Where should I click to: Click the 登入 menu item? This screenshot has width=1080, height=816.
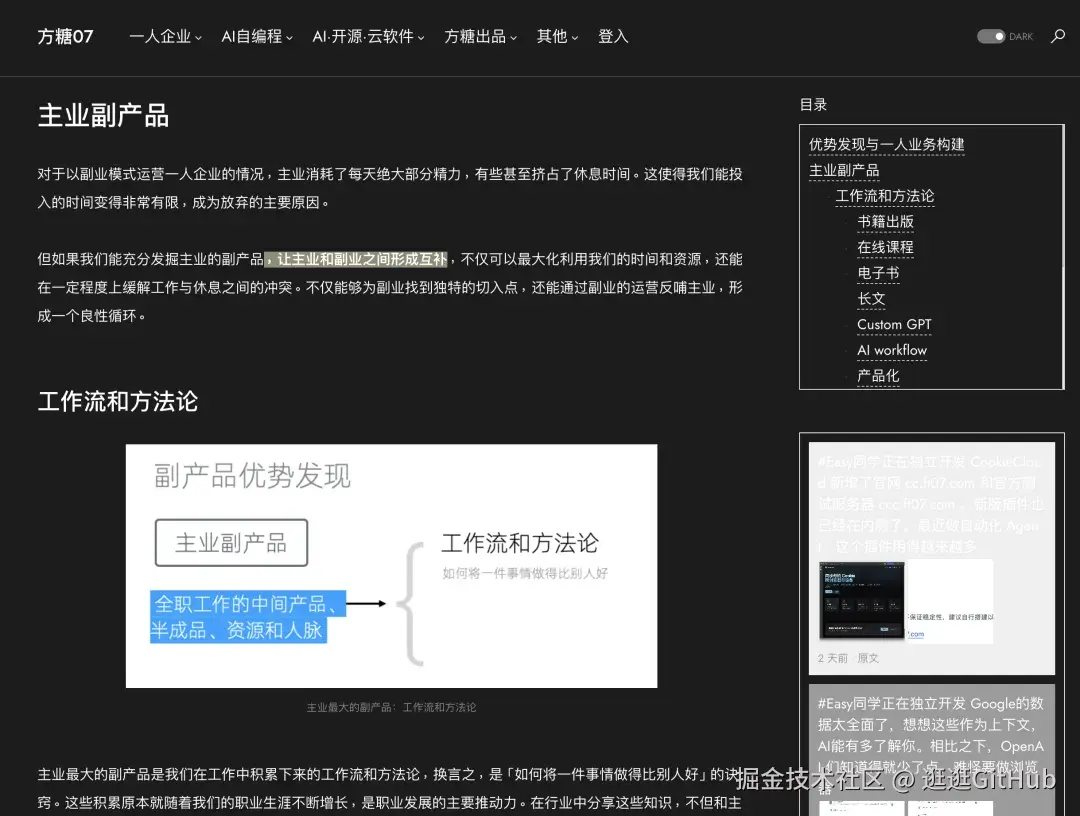coord(613,36)
